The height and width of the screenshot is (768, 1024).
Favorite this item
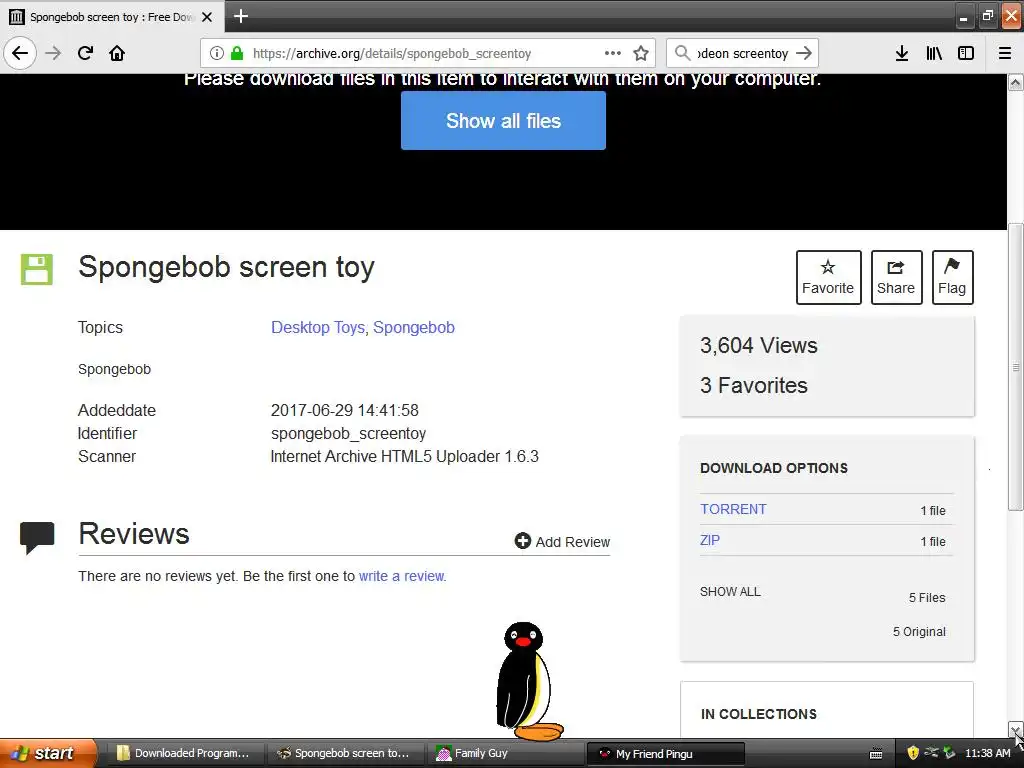pyautogui.click(x=828, y=277)
